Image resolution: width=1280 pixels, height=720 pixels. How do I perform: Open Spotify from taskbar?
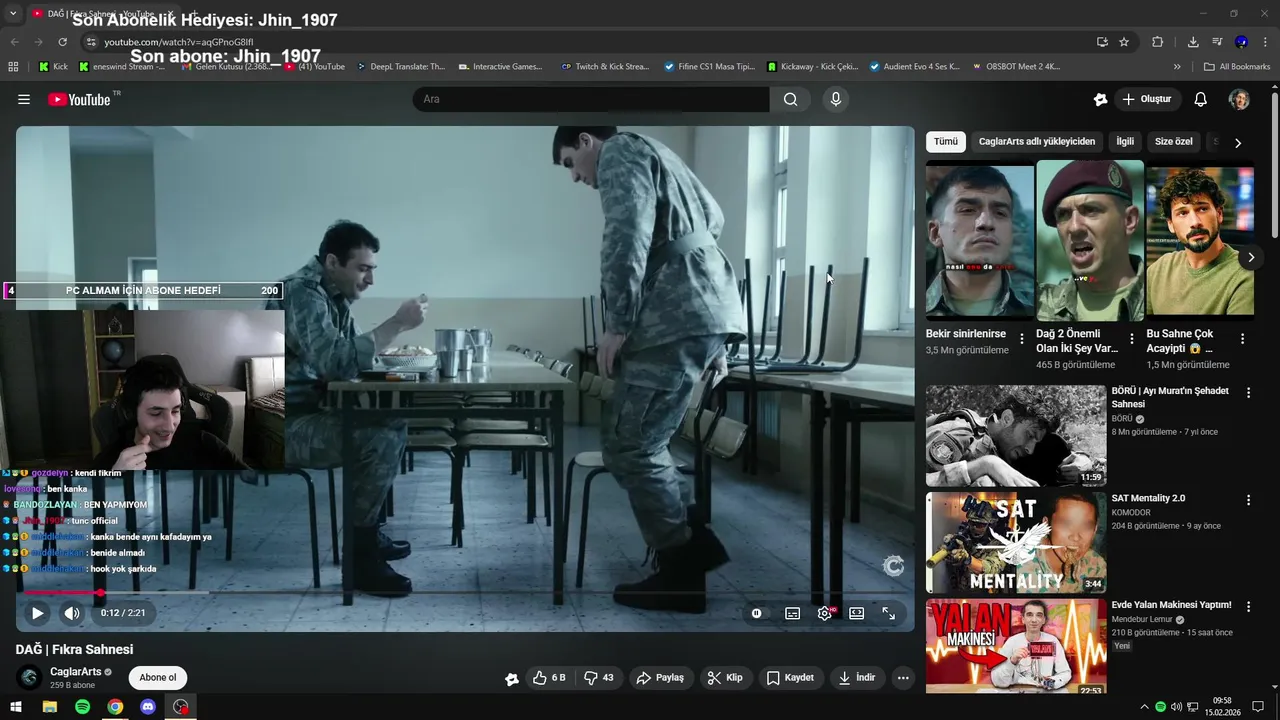click(x=82, y=707)
